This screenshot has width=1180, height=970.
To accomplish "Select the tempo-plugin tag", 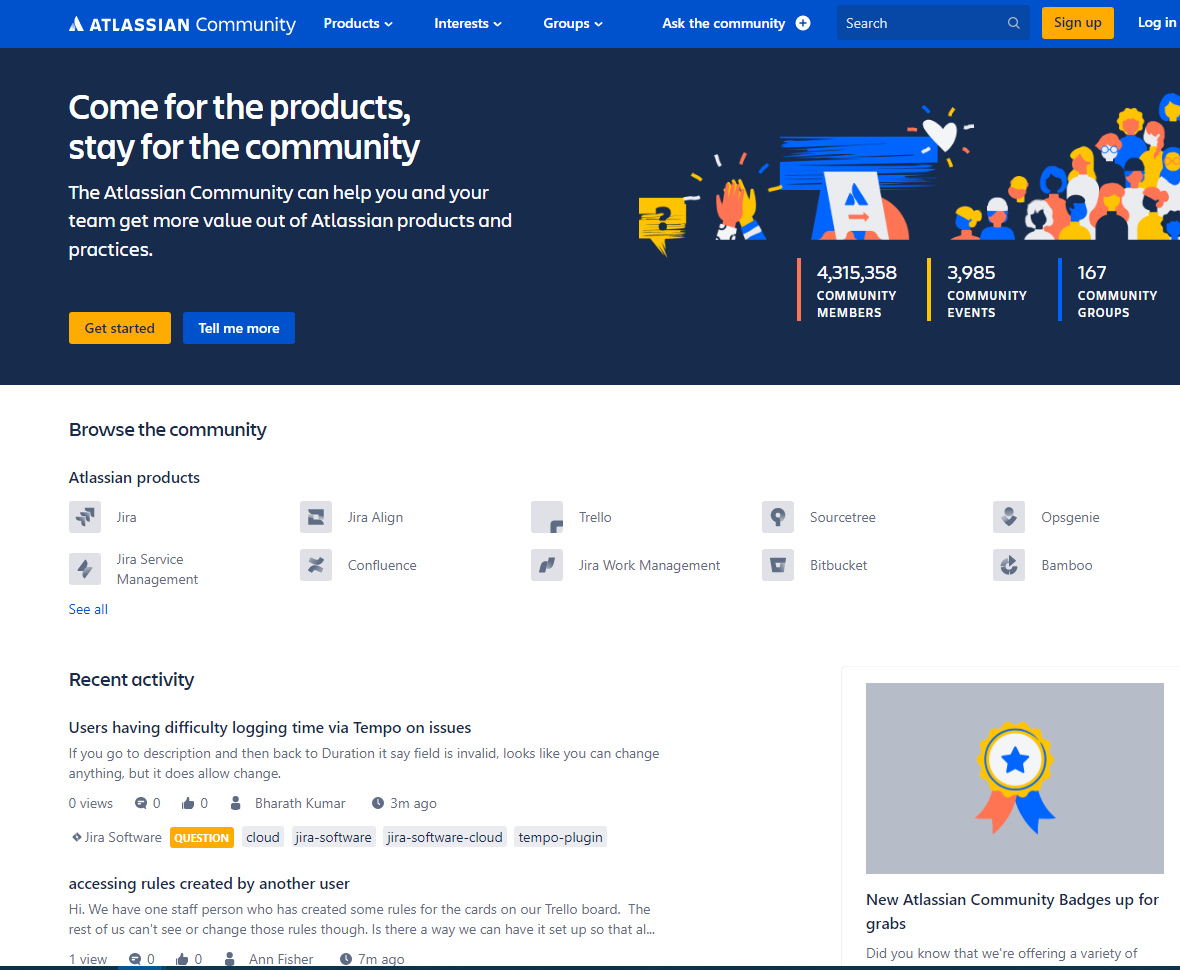I will [561, 838].
